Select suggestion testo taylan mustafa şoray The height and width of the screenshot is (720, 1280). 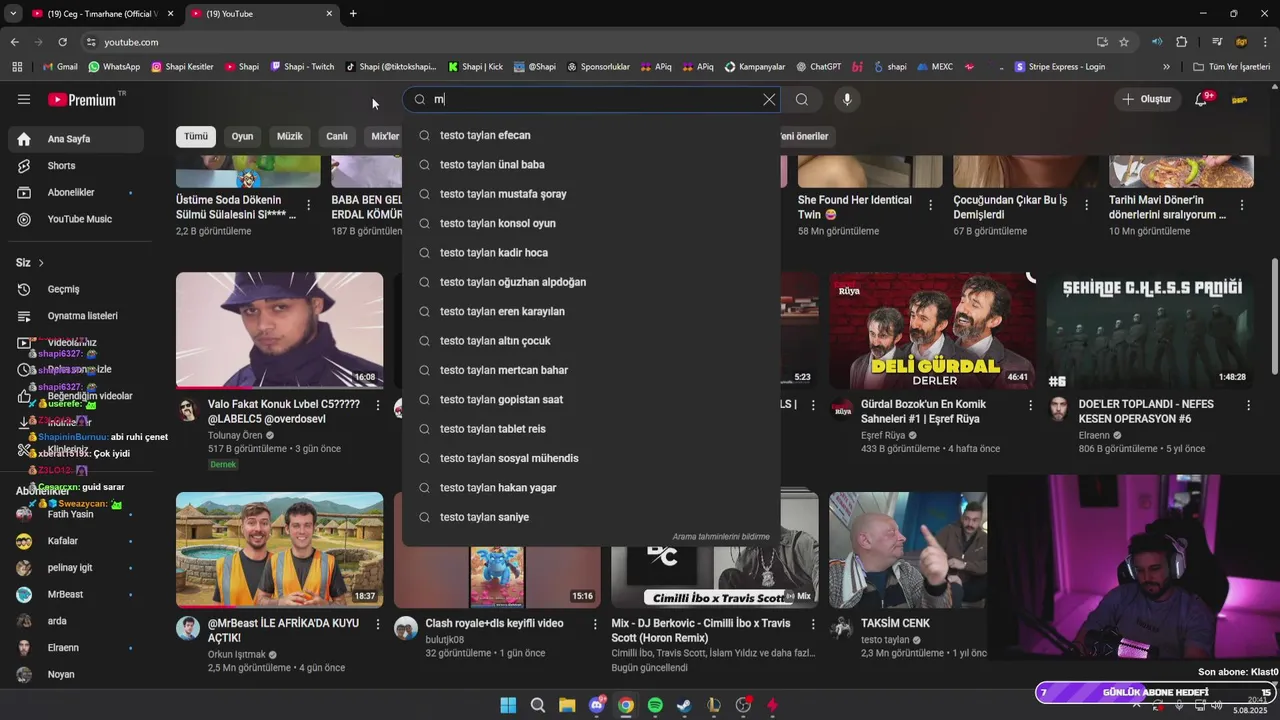[591, 194]
